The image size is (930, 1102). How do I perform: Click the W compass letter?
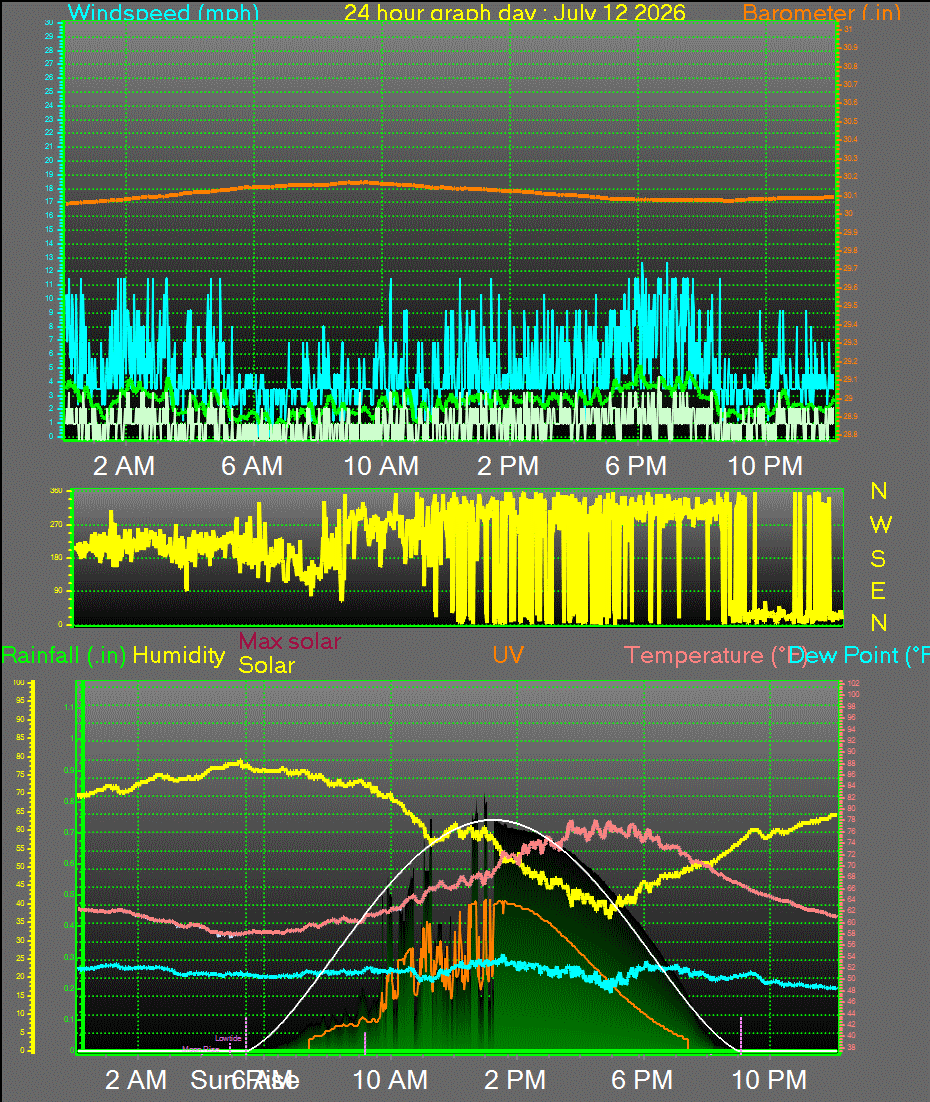(x=881, y=524)
